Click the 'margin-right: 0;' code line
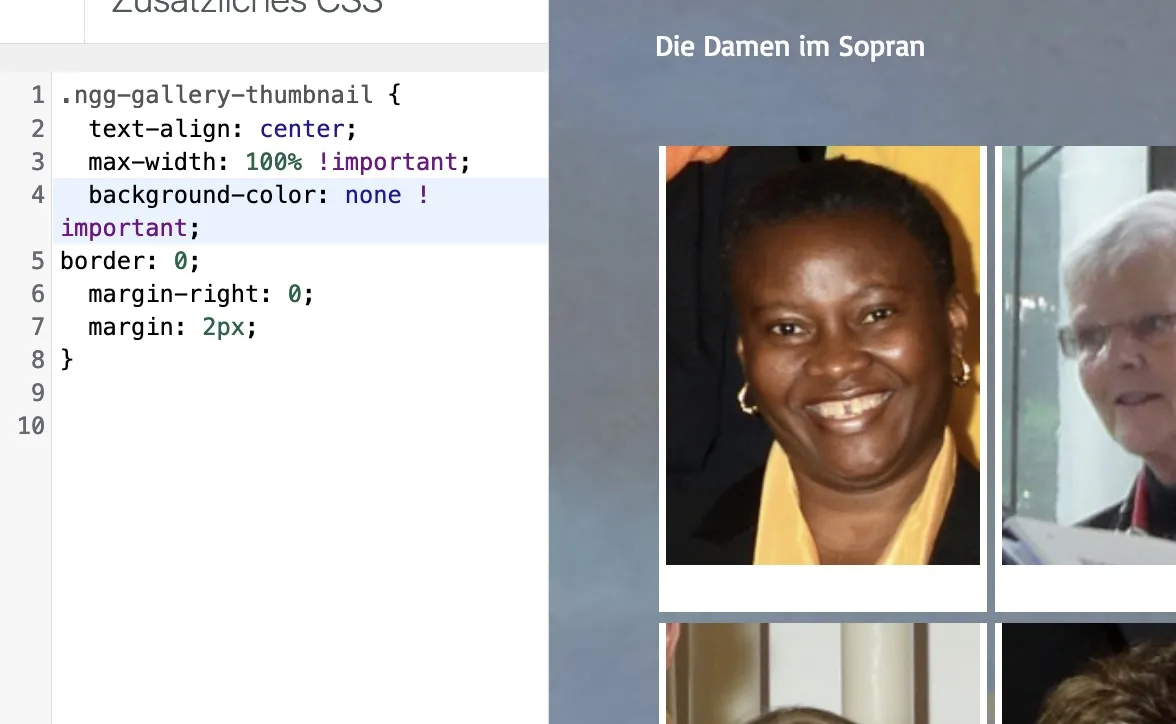Image resolution: width=1176 pixels, height=724 pixels. pos(201,294)
